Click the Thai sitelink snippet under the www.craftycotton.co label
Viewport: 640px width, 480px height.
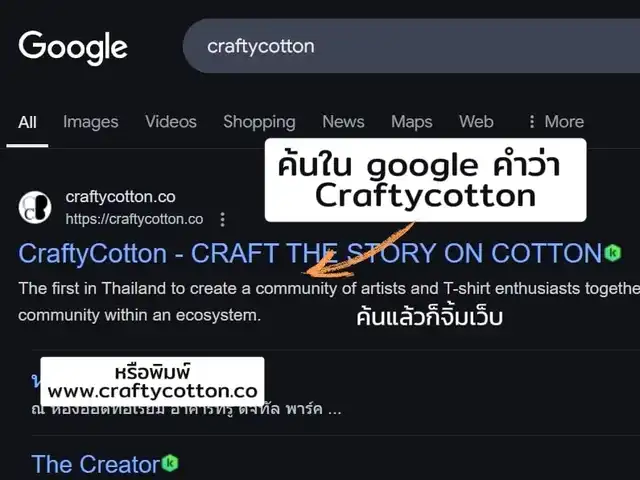click(x=186, y=409)
